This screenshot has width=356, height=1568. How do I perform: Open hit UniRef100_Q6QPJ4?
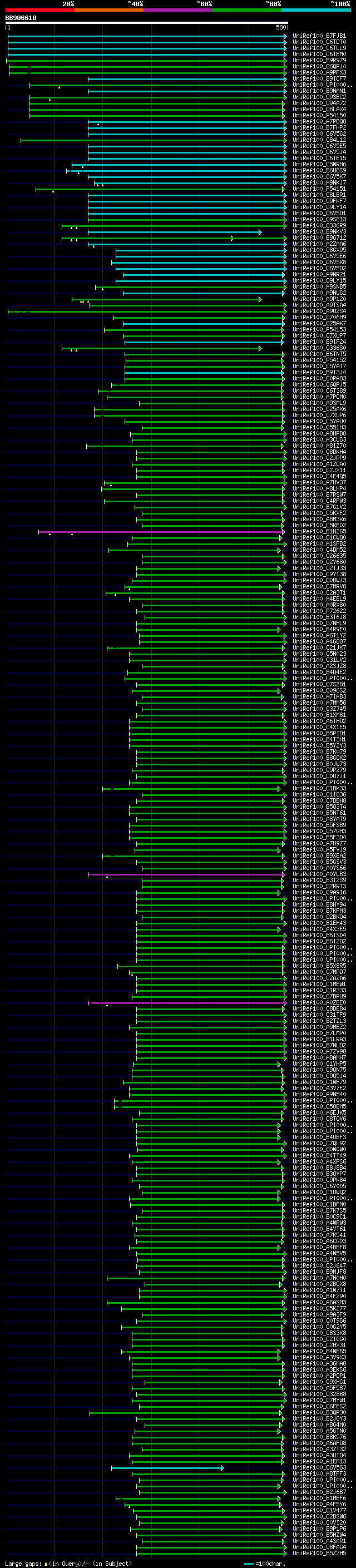point(319,66)
